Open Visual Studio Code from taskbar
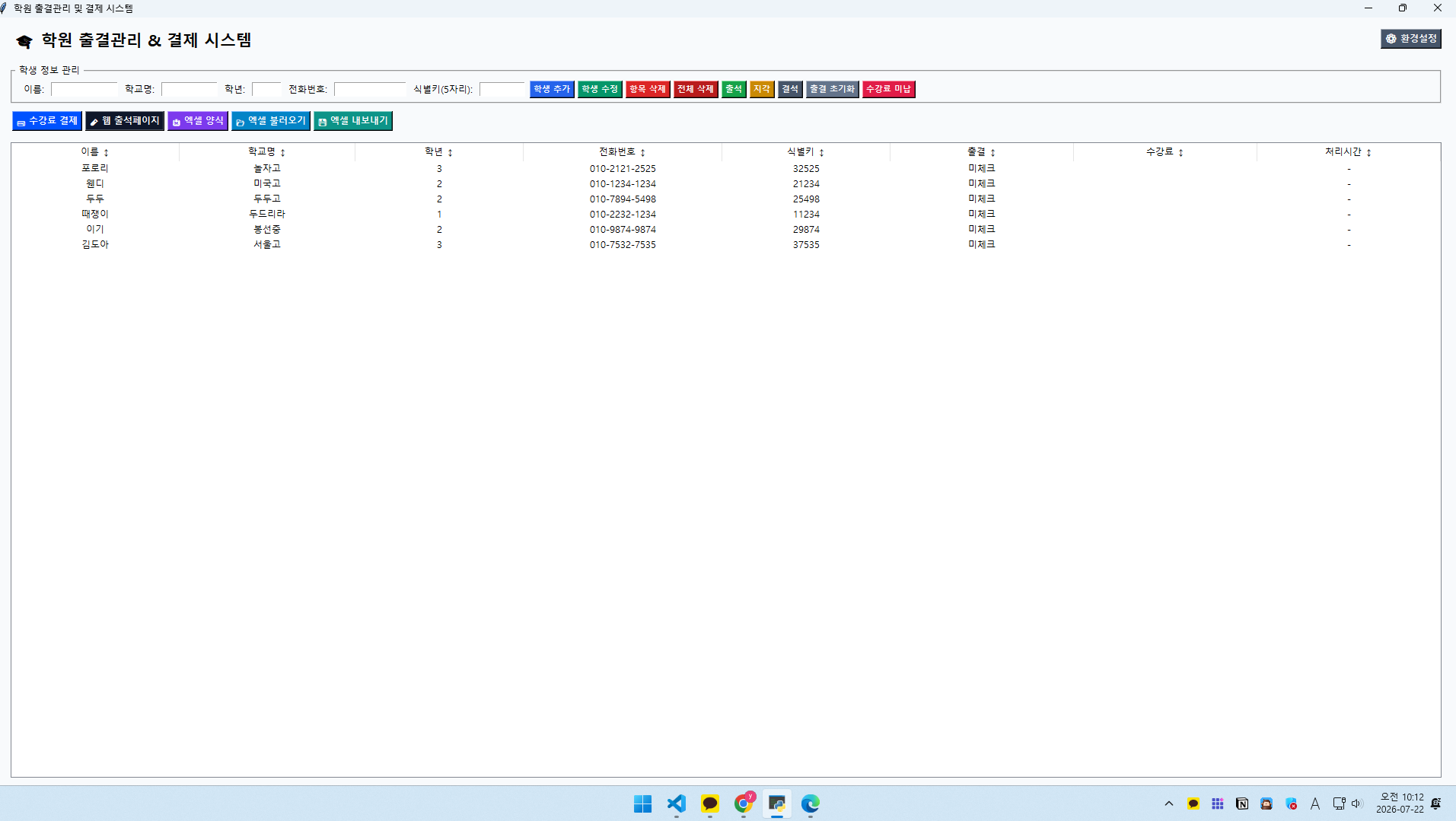 click(676, 803)
